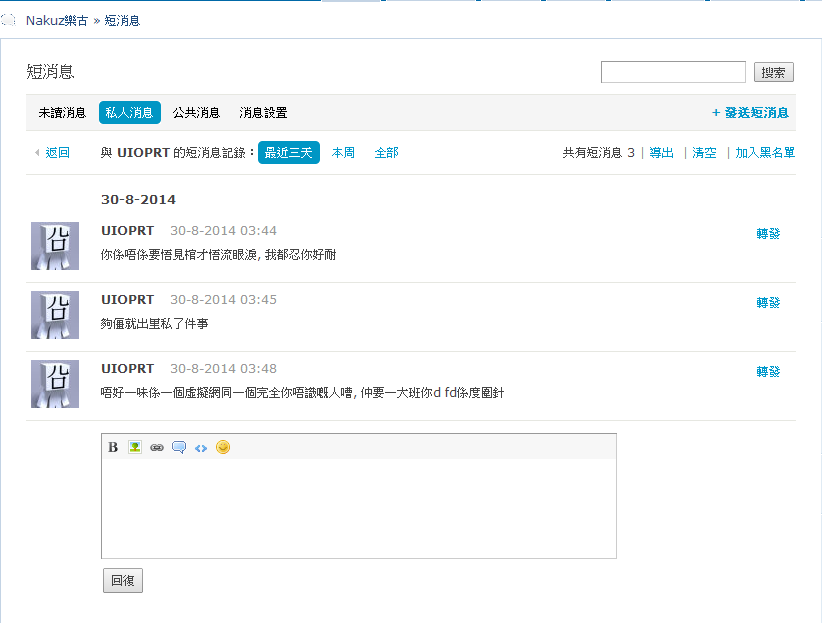Viewport: 822px width, 623px height.
Task: Click inside the search input field
Action: 673,72
